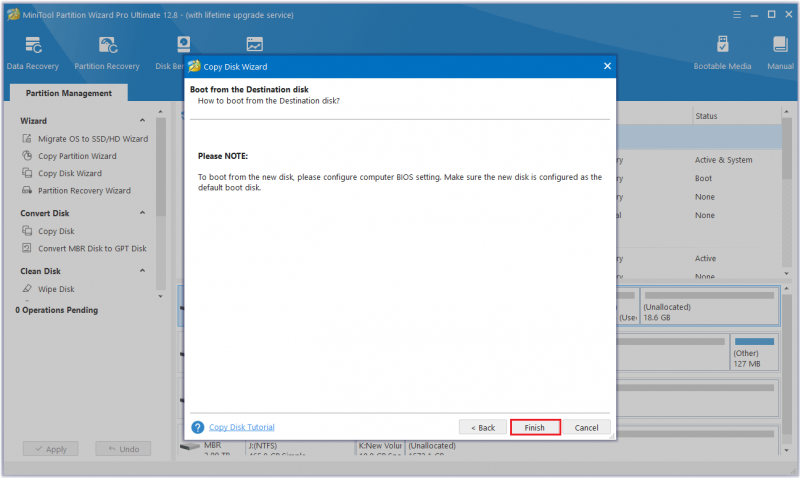Click disk map scroll down arrow

786,450
